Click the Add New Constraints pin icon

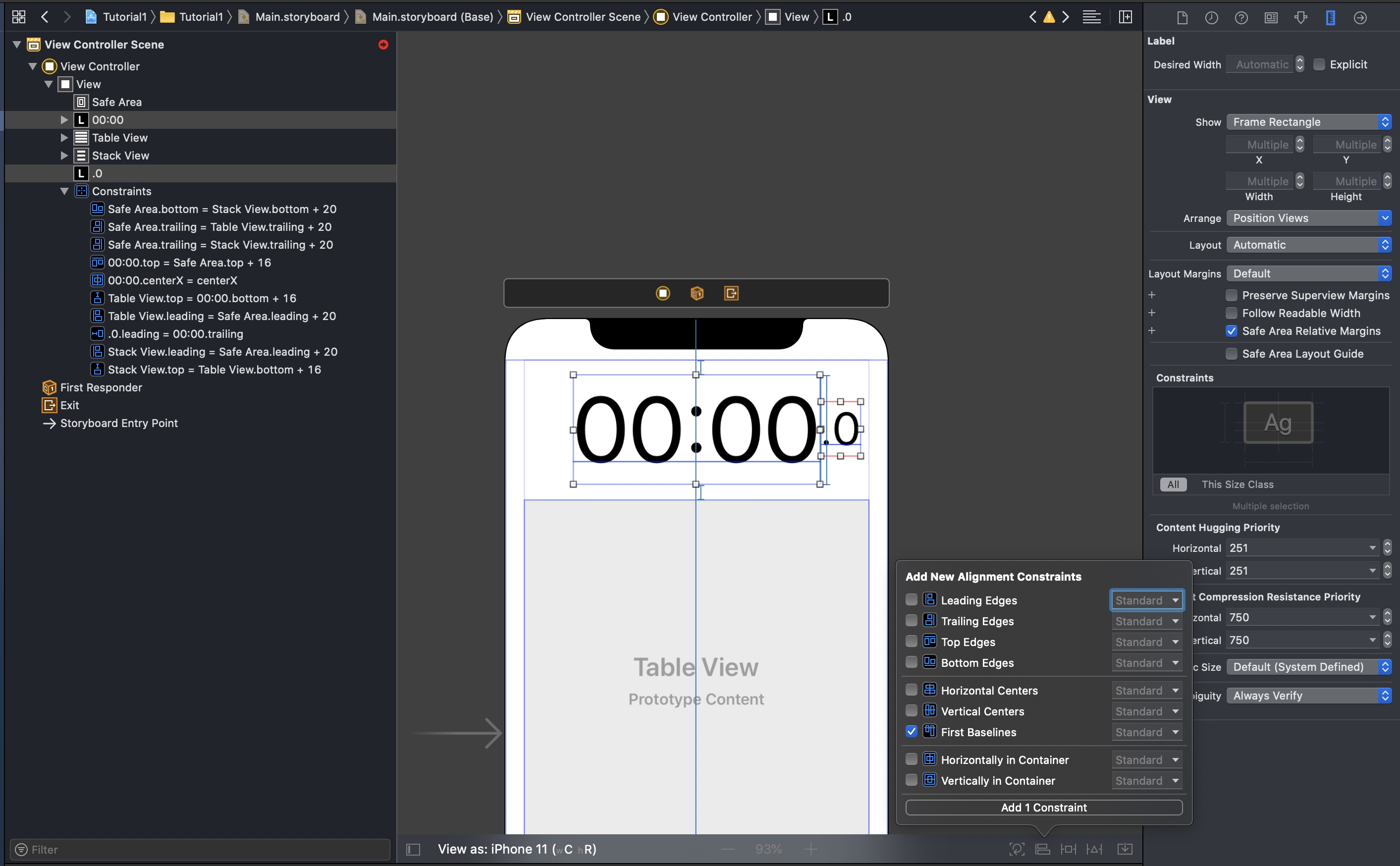(1068, 849)
